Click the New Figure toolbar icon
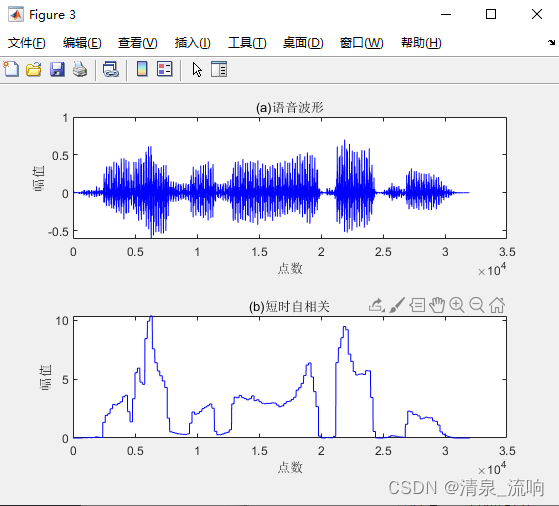 pyautogui.click(x=11, y=69)
